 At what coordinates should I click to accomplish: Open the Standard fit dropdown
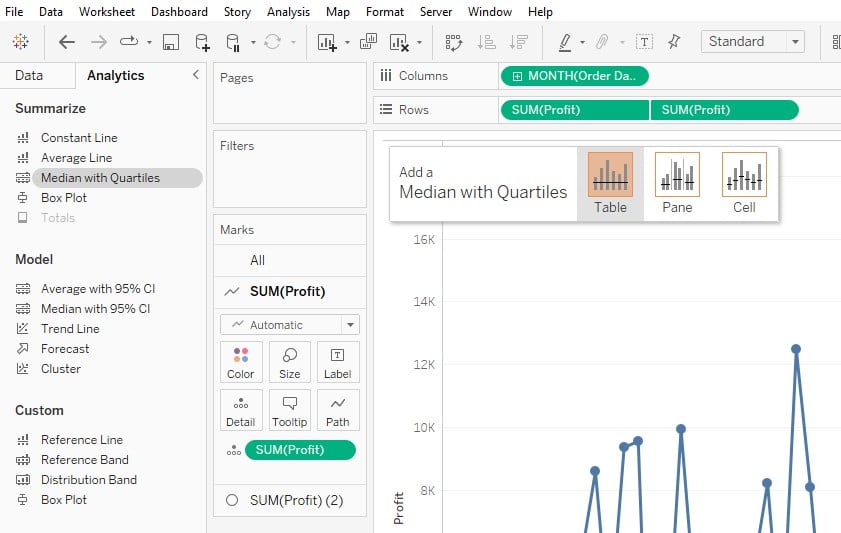click(x=753, y=41)
